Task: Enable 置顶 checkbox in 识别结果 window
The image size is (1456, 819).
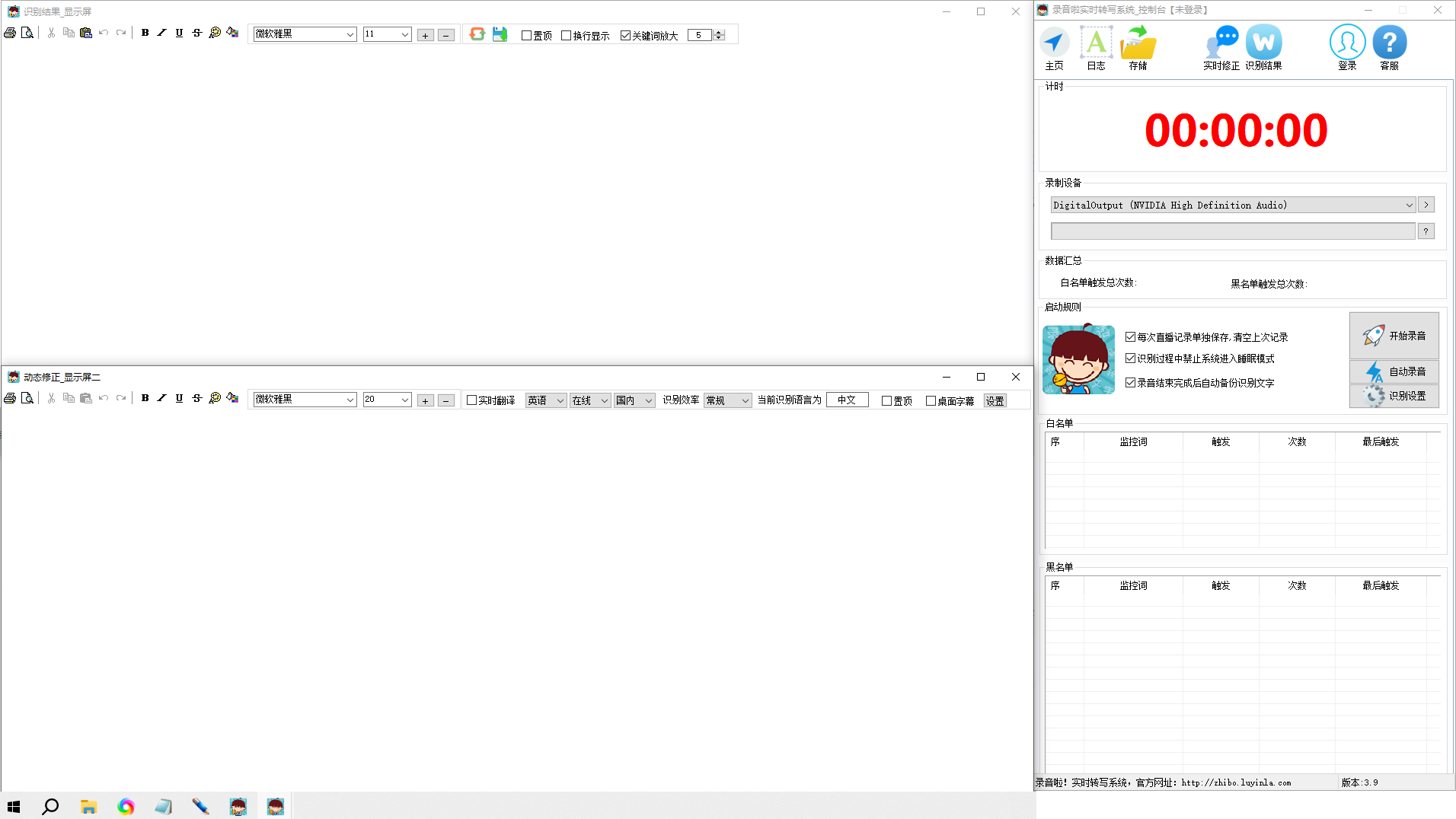Action: point(526,36)
